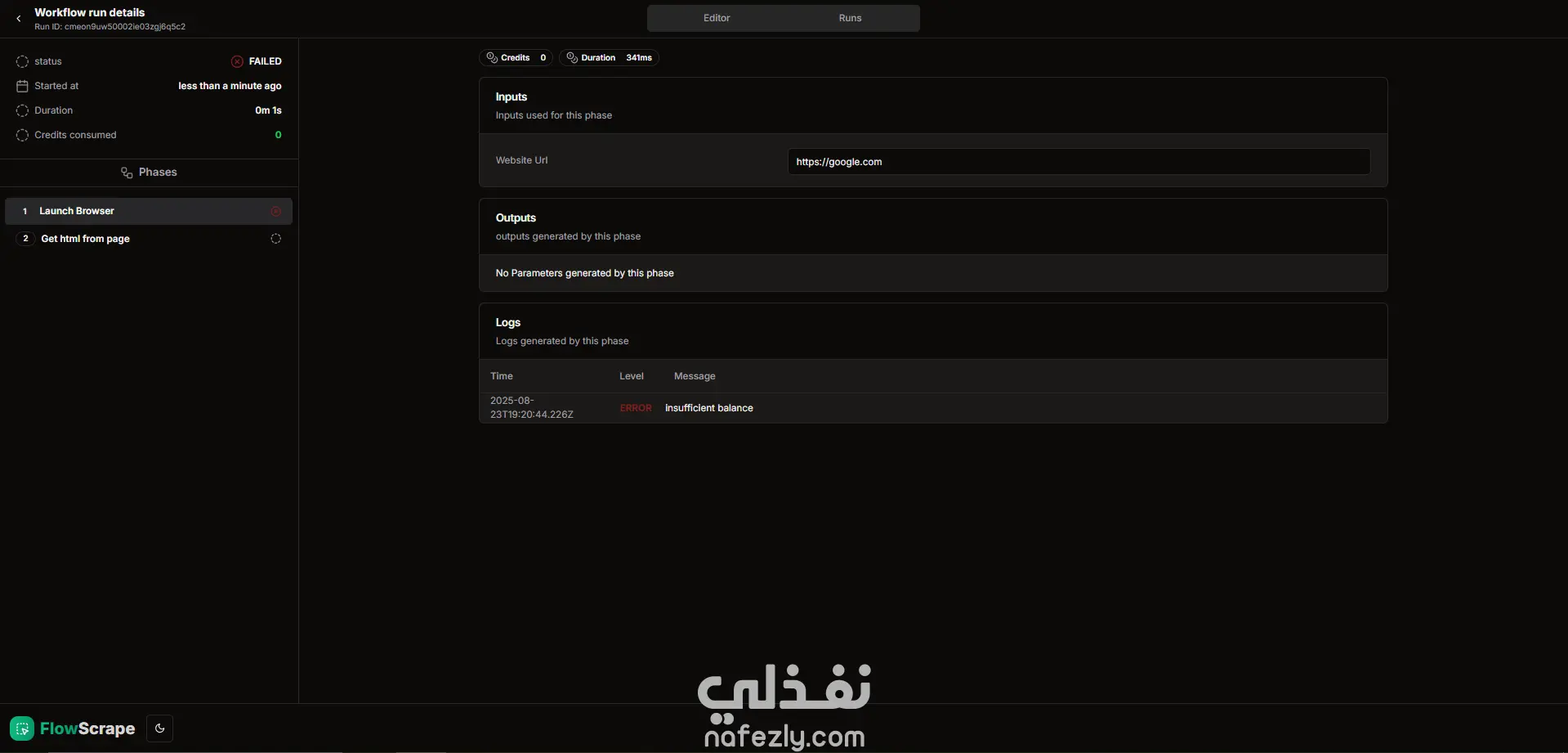This screenshot has width=1568, height=753.
Task: Click the Message column header in Logs
Action: click(695, 375)
